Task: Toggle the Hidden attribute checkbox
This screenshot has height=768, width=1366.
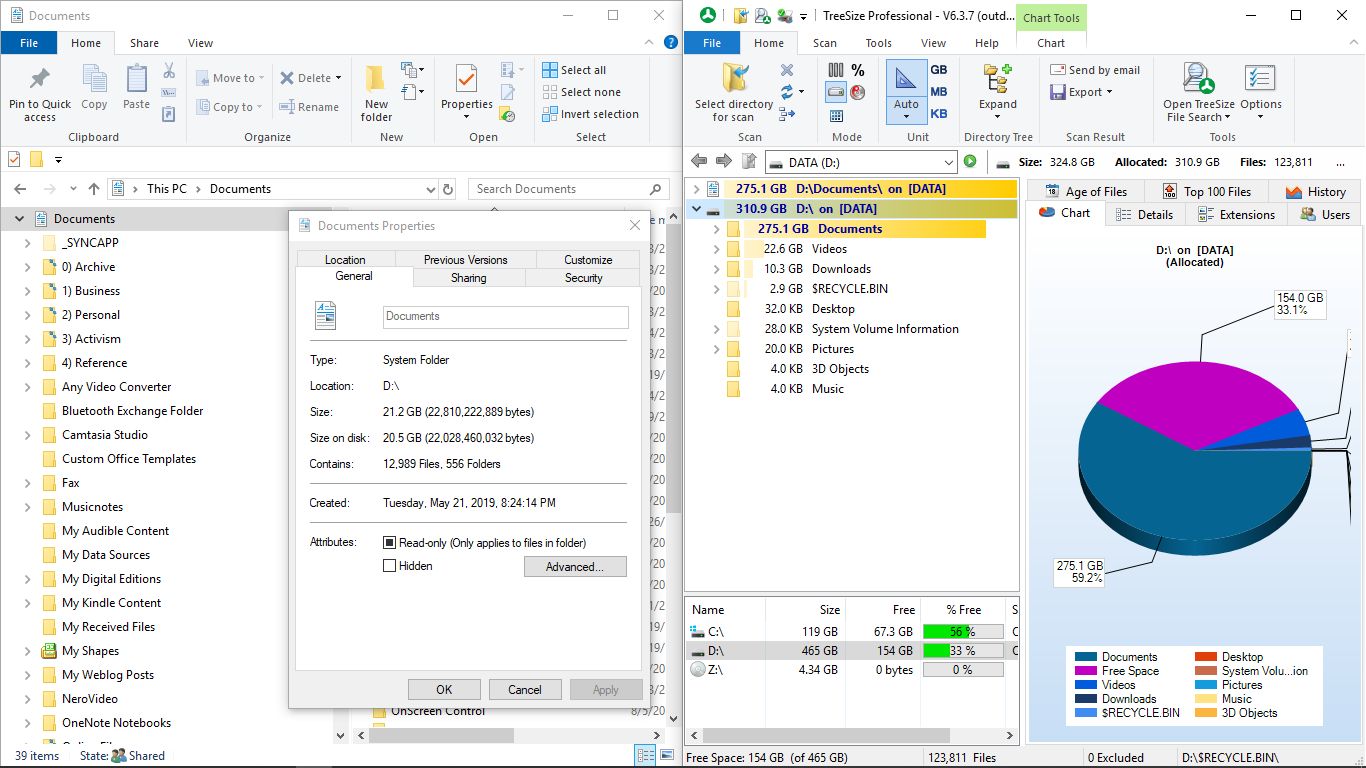Action: [x=390, y=566]
